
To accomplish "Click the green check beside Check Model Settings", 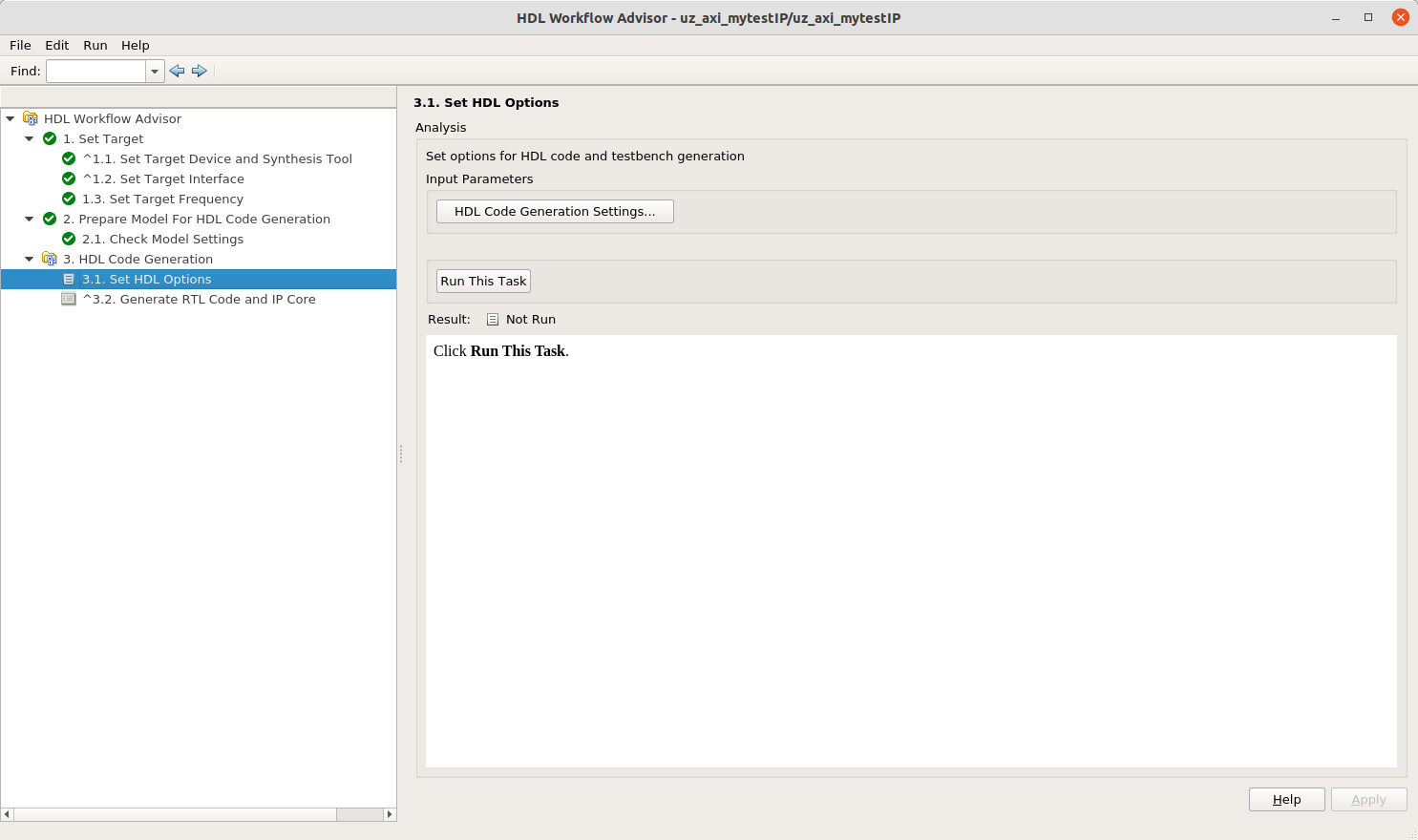I will point(69,239).
